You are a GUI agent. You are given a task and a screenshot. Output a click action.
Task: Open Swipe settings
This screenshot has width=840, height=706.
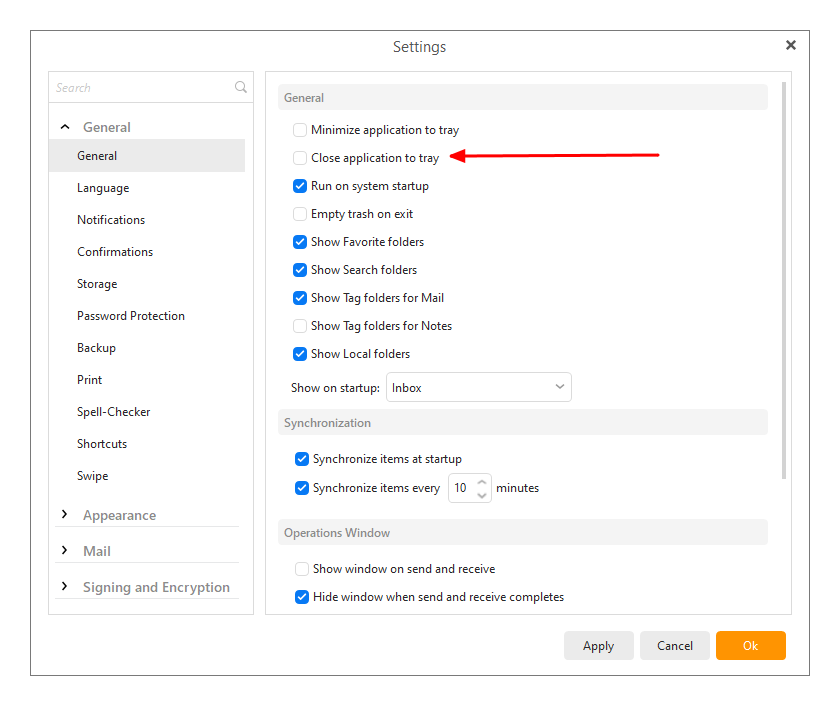(93, 476)
